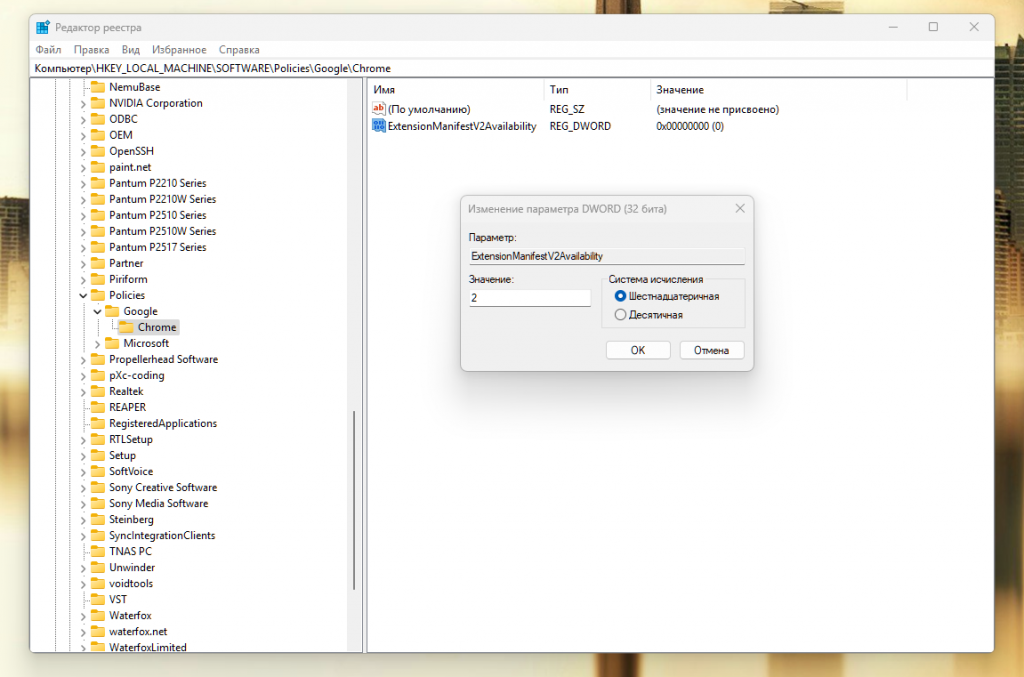Click Отмена to cancel the dialog
This screenshot has width=1024, height=677.
tap(711, 350)
